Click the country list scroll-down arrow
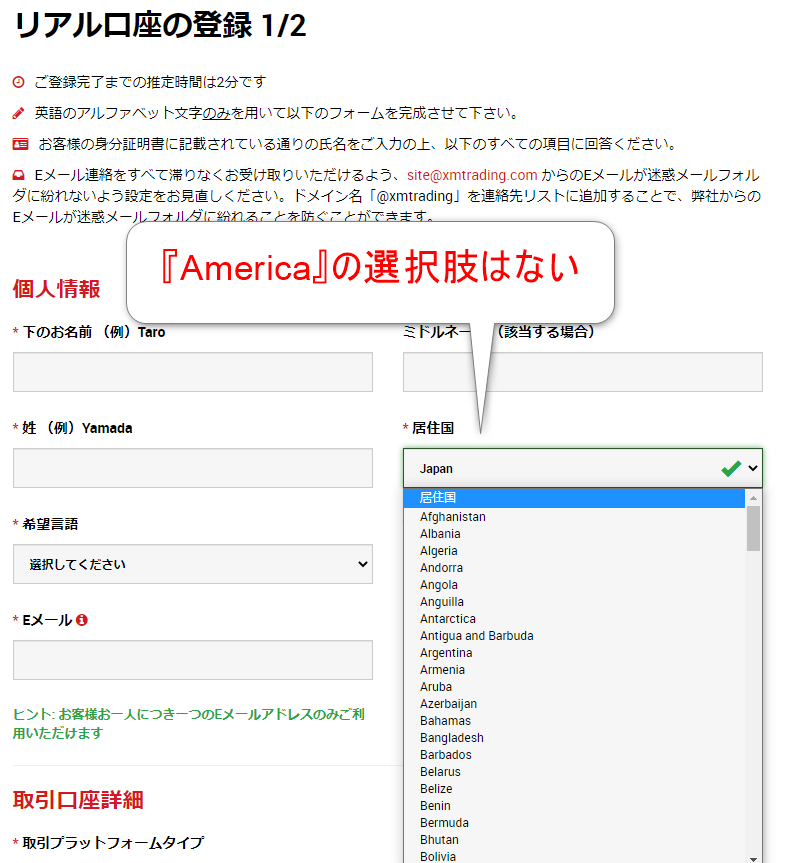The width and height of the screenshot is (796, 863). coord(754,859)
